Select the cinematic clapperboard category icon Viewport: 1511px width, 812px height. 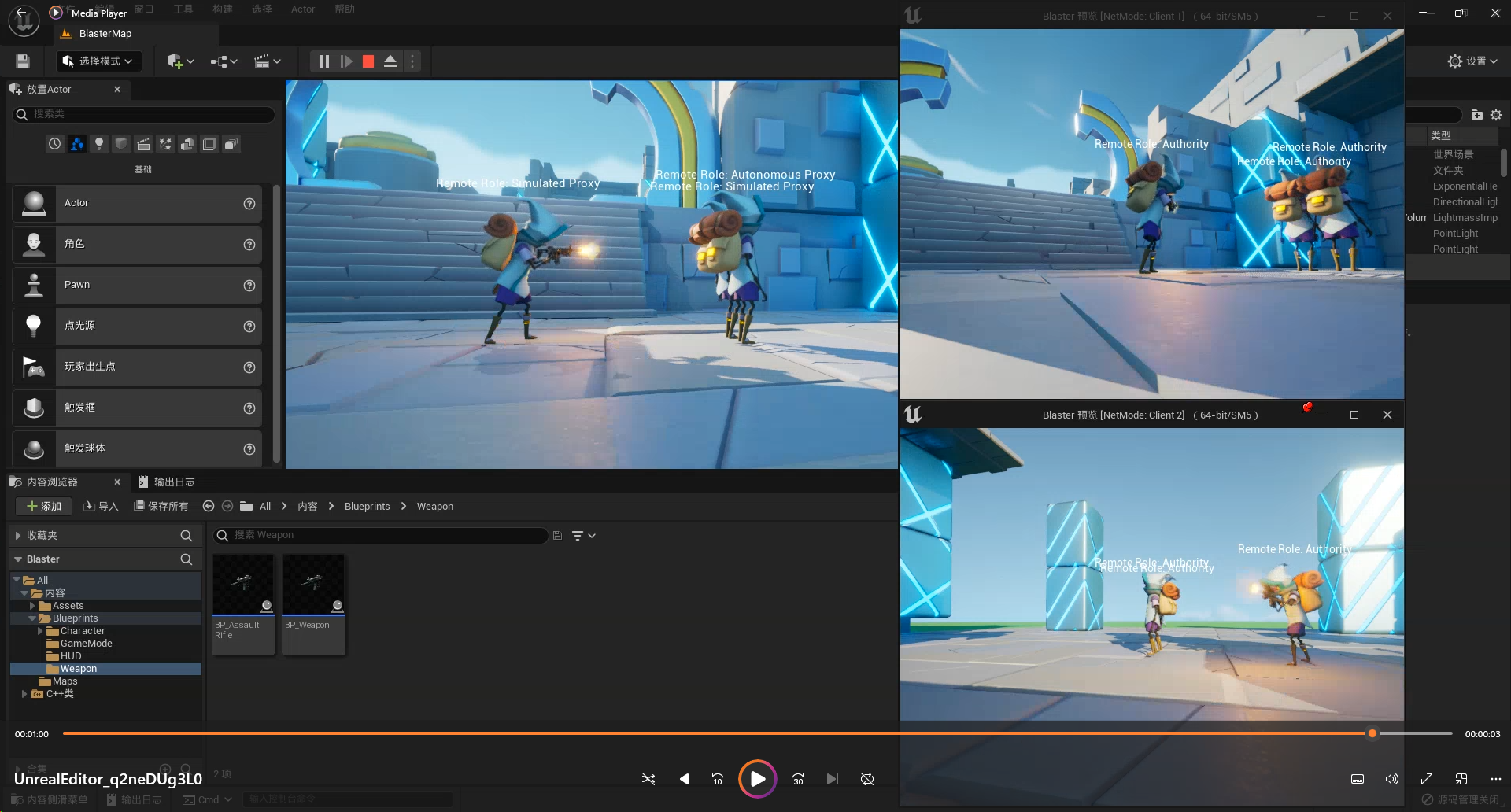click(x=143, y=144)
